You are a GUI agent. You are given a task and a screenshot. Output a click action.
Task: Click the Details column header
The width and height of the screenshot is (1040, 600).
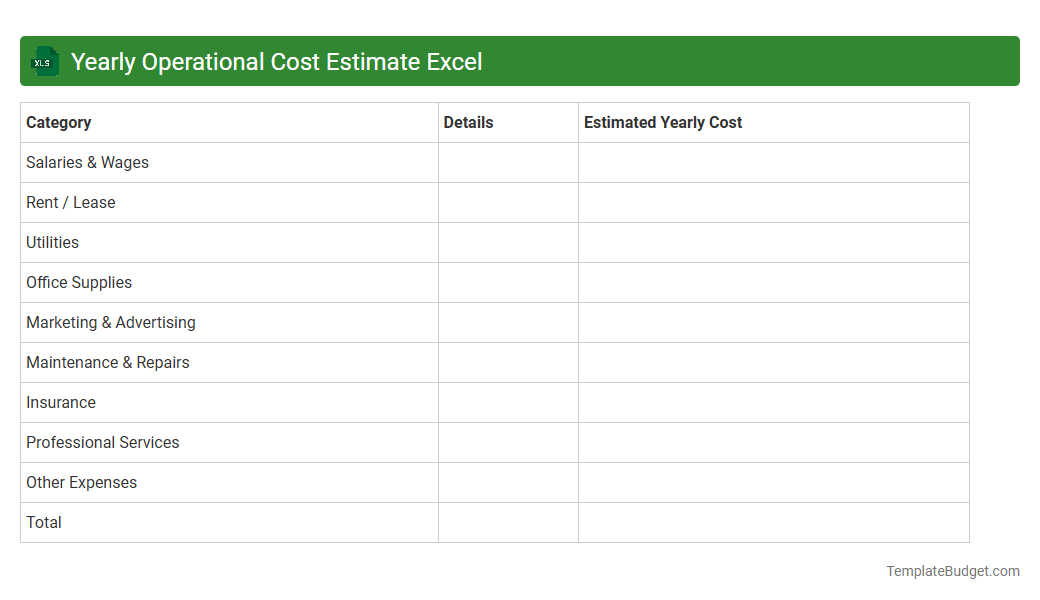(467, 122)
